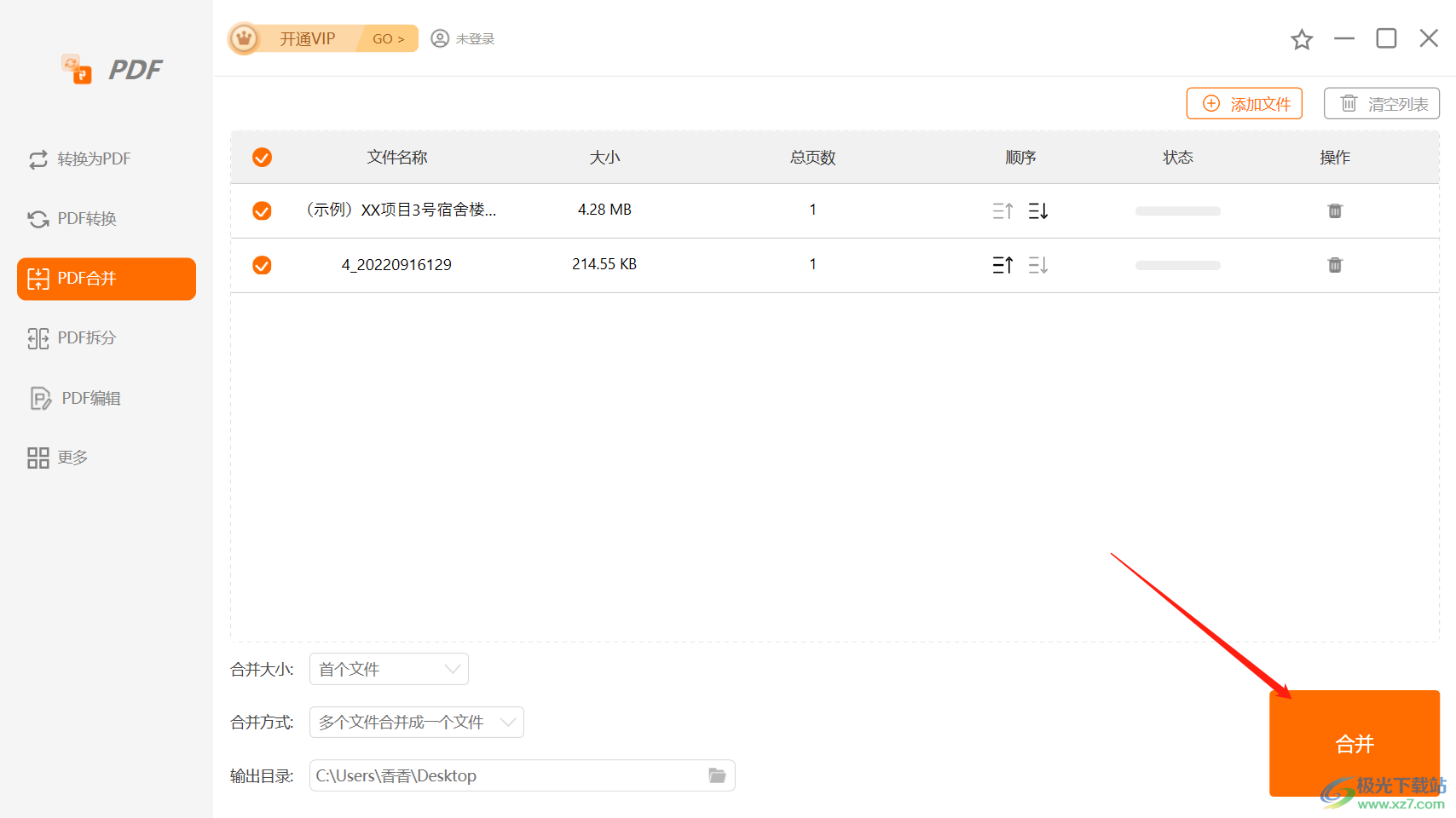1456x818 pixels.
Task: Click the 顺序 column header
Action: 1020,158
